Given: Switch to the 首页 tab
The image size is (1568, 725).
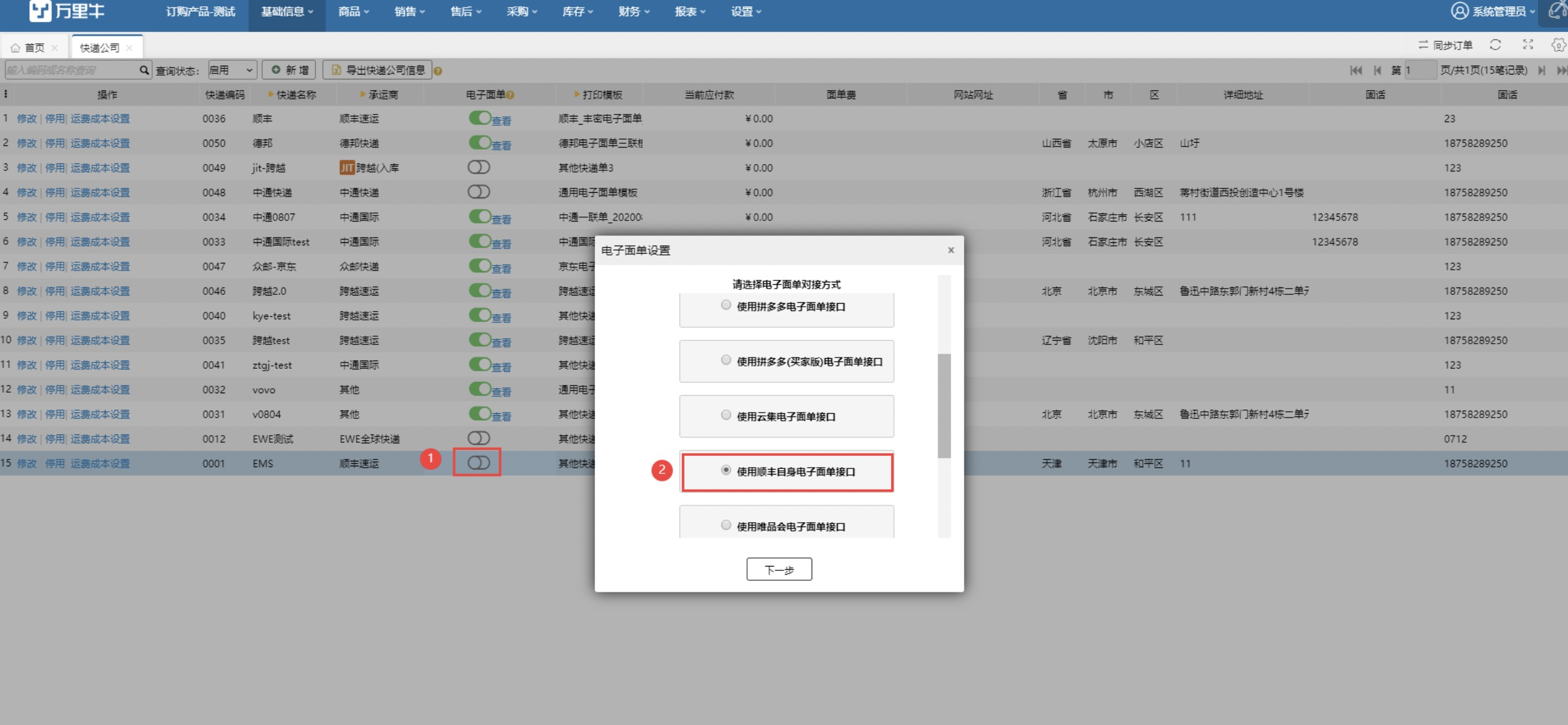Looking at the screenshot, I should (x=34, y=48).
